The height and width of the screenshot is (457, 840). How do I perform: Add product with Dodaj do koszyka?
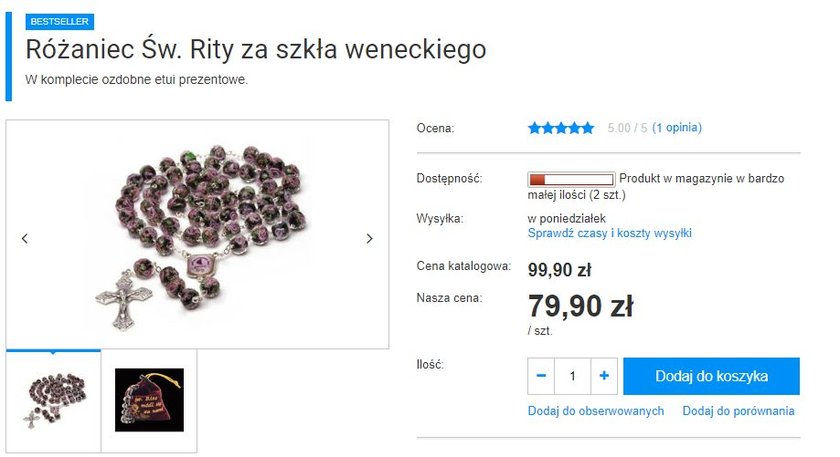[x=711, y=376]
